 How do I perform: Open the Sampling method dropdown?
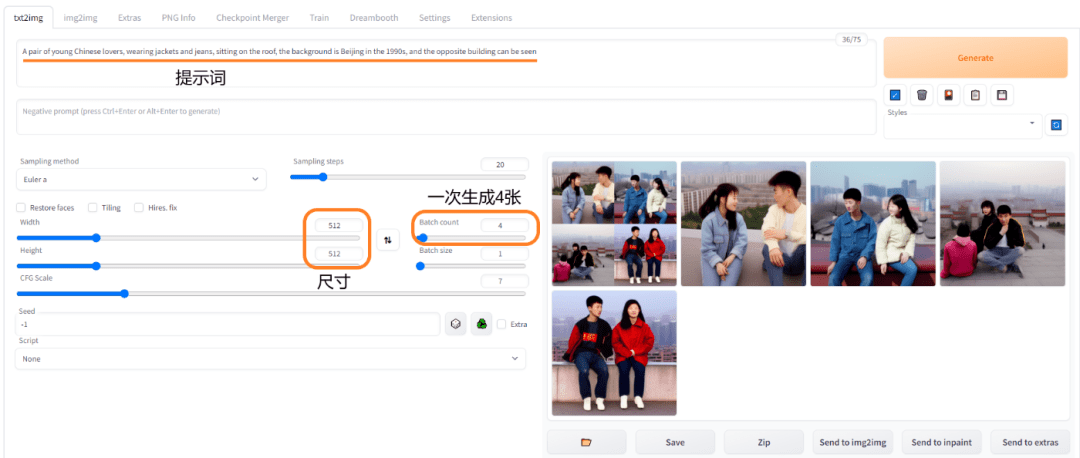[141, 180]
